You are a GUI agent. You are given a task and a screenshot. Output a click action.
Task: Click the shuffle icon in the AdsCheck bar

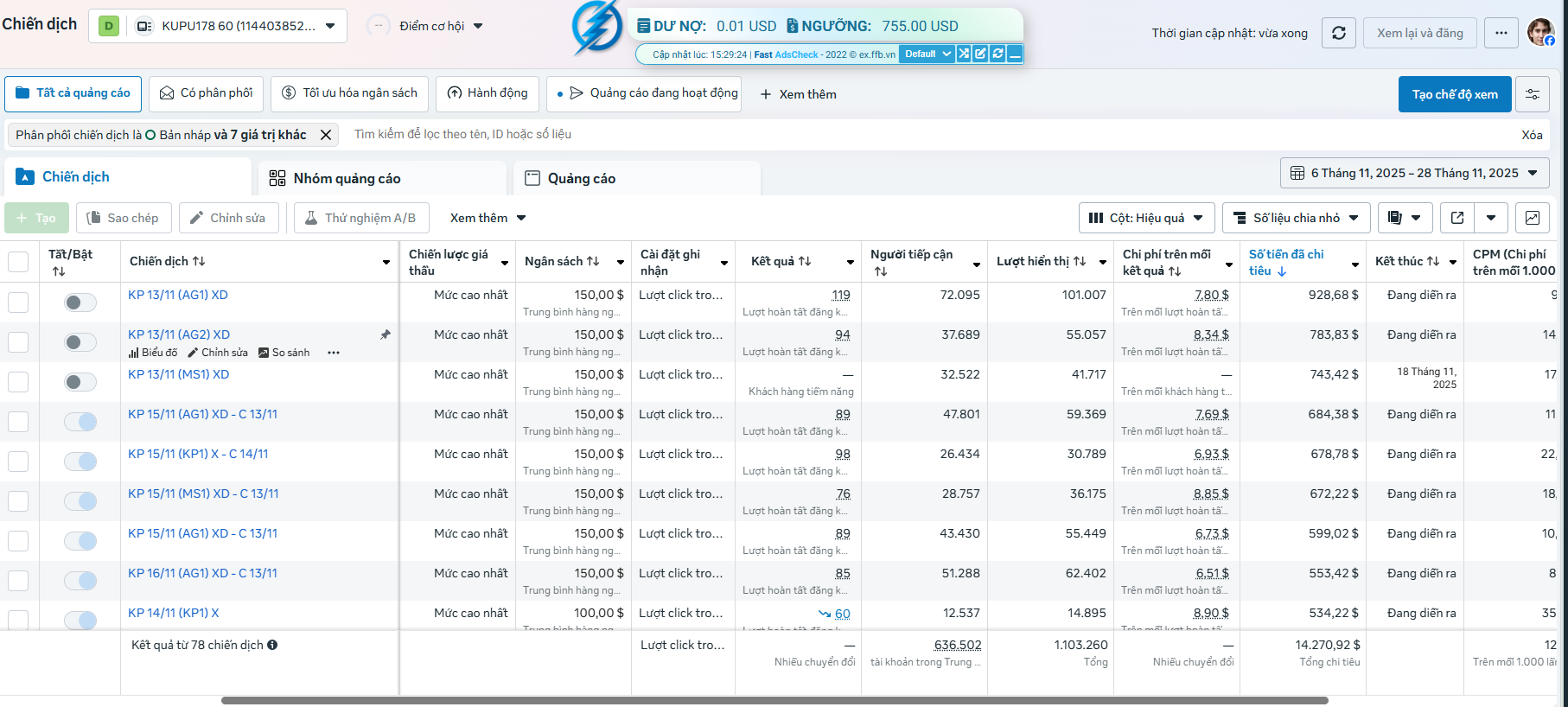click(x=964, y=54)
